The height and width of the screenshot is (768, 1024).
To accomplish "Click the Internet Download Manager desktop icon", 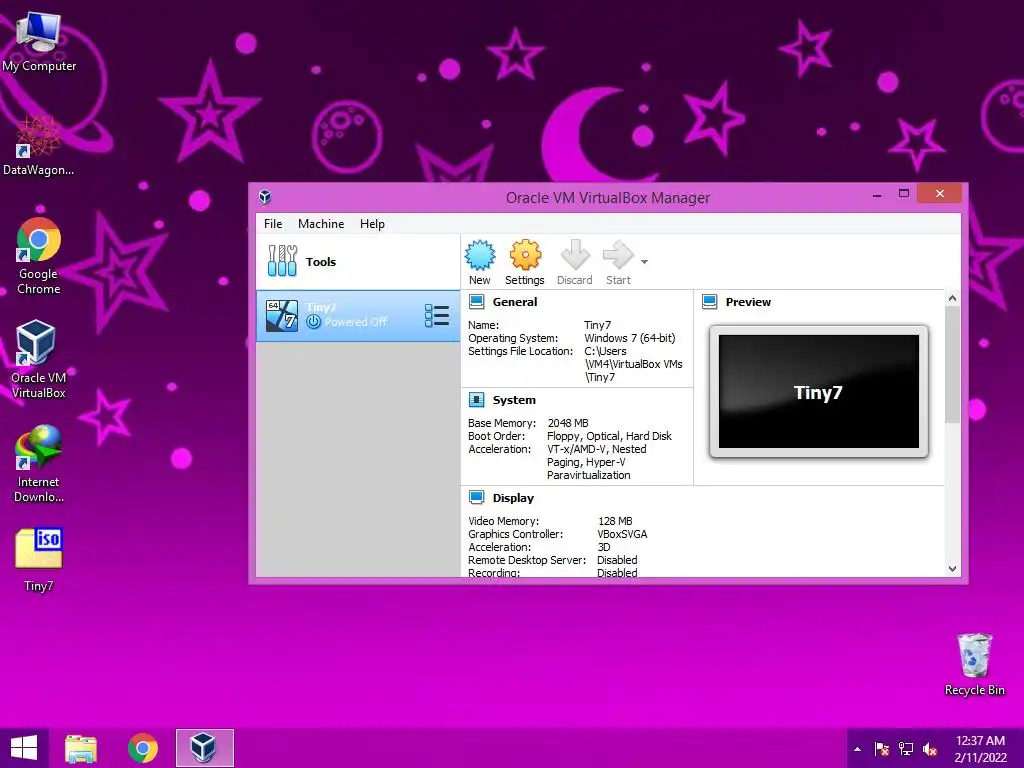I will click(x=39, y=464).
